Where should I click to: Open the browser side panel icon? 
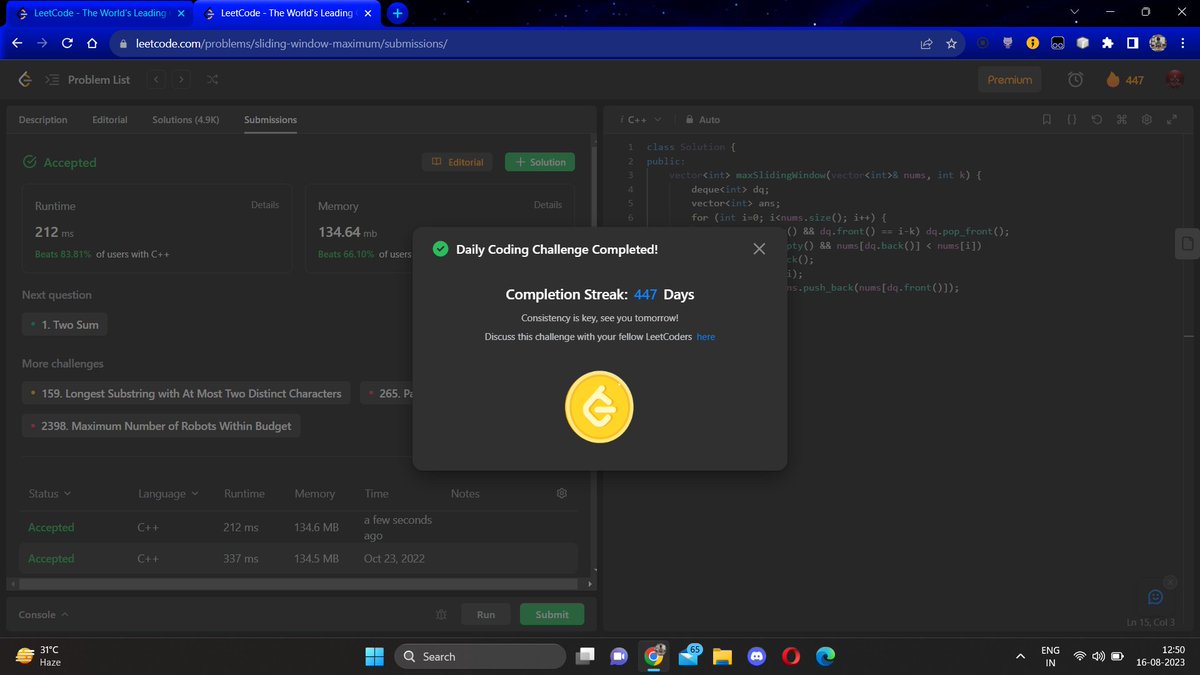pos(1132,44)
